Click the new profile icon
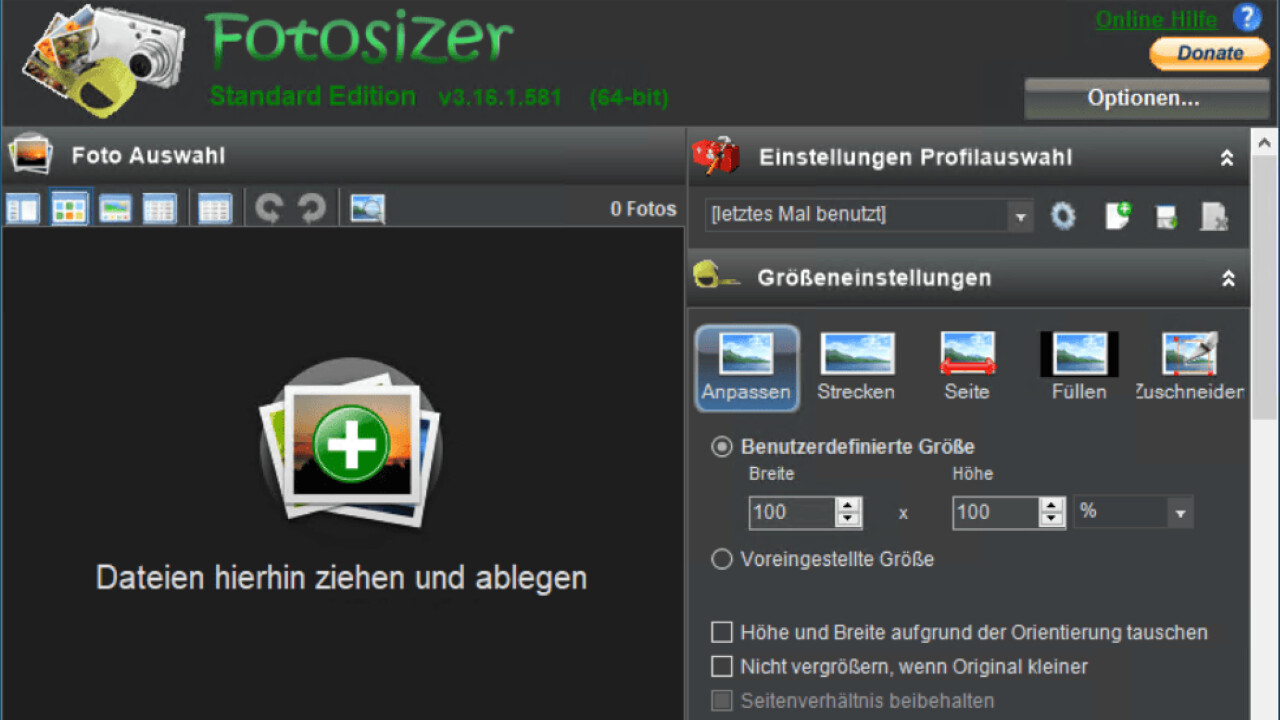Image resolution: width=1280 pixels, height=720 pixels. pos(1117,215)
